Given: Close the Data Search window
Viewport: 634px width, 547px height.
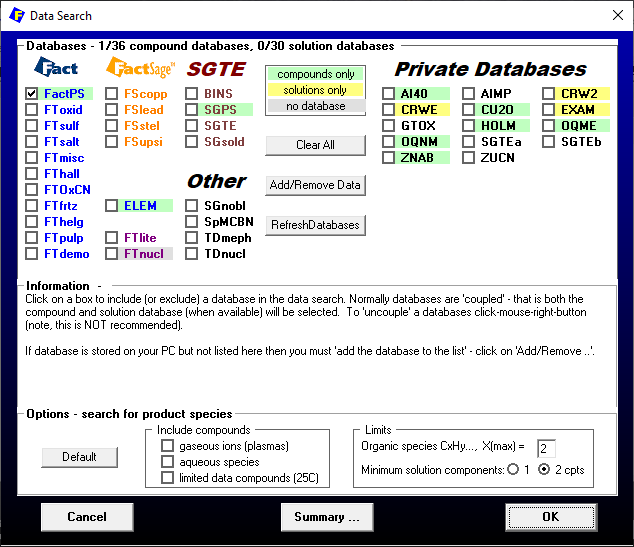Looking at the screenshot, I should click(617, 15).
